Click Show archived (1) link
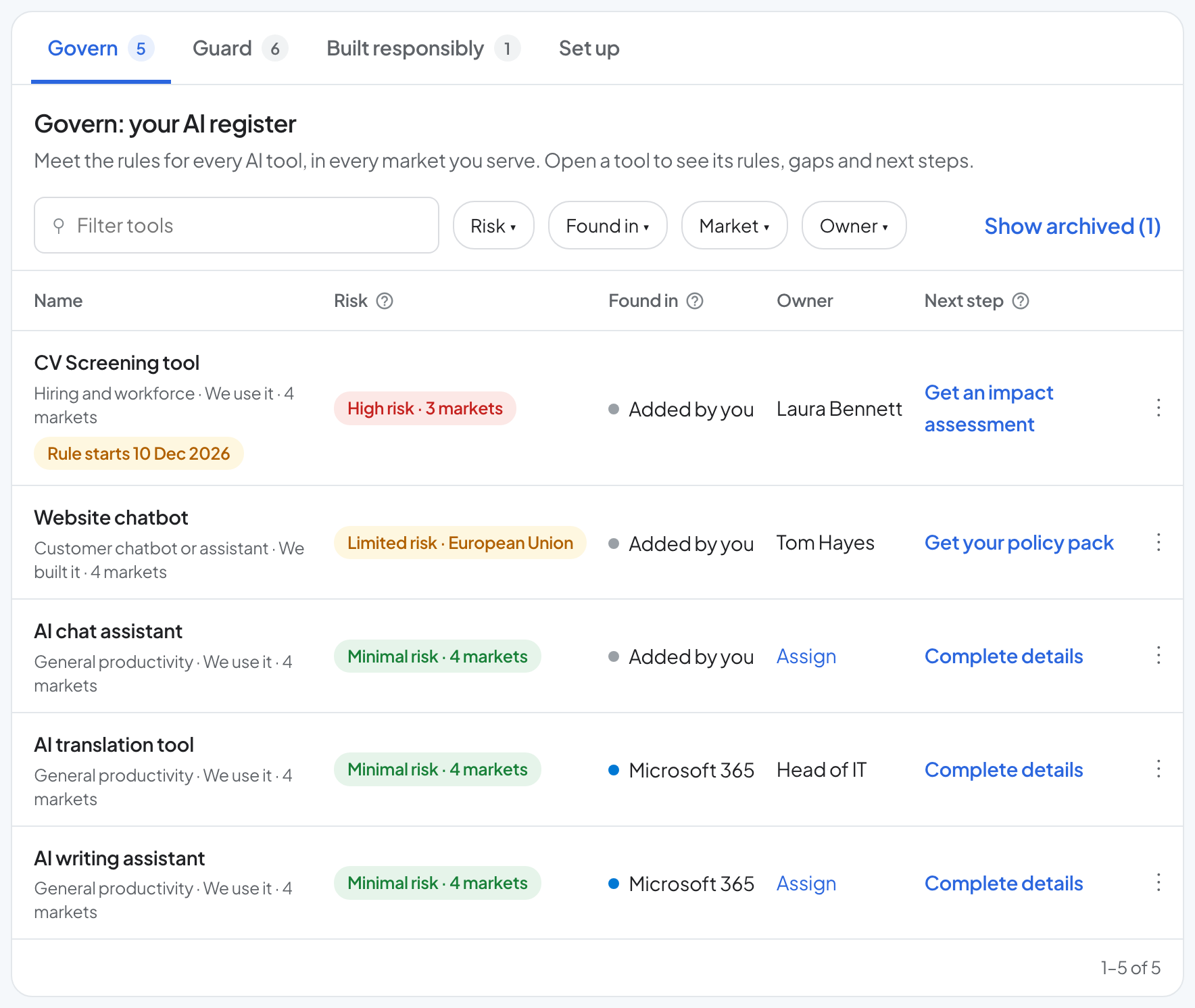The image size is (1195, 1008). click(1073, 226)
